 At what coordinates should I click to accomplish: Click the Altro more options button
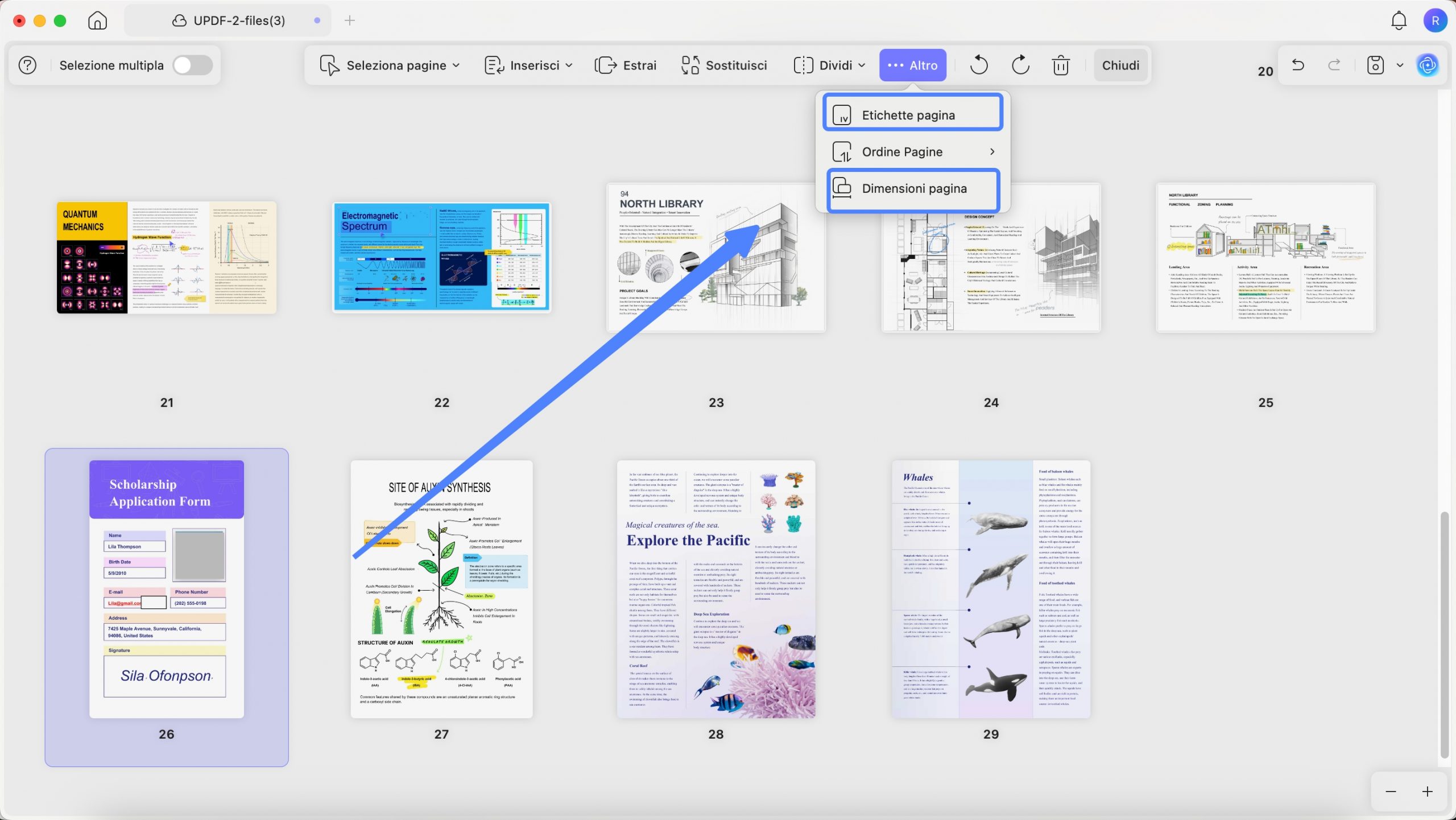(x=913, y=65)
